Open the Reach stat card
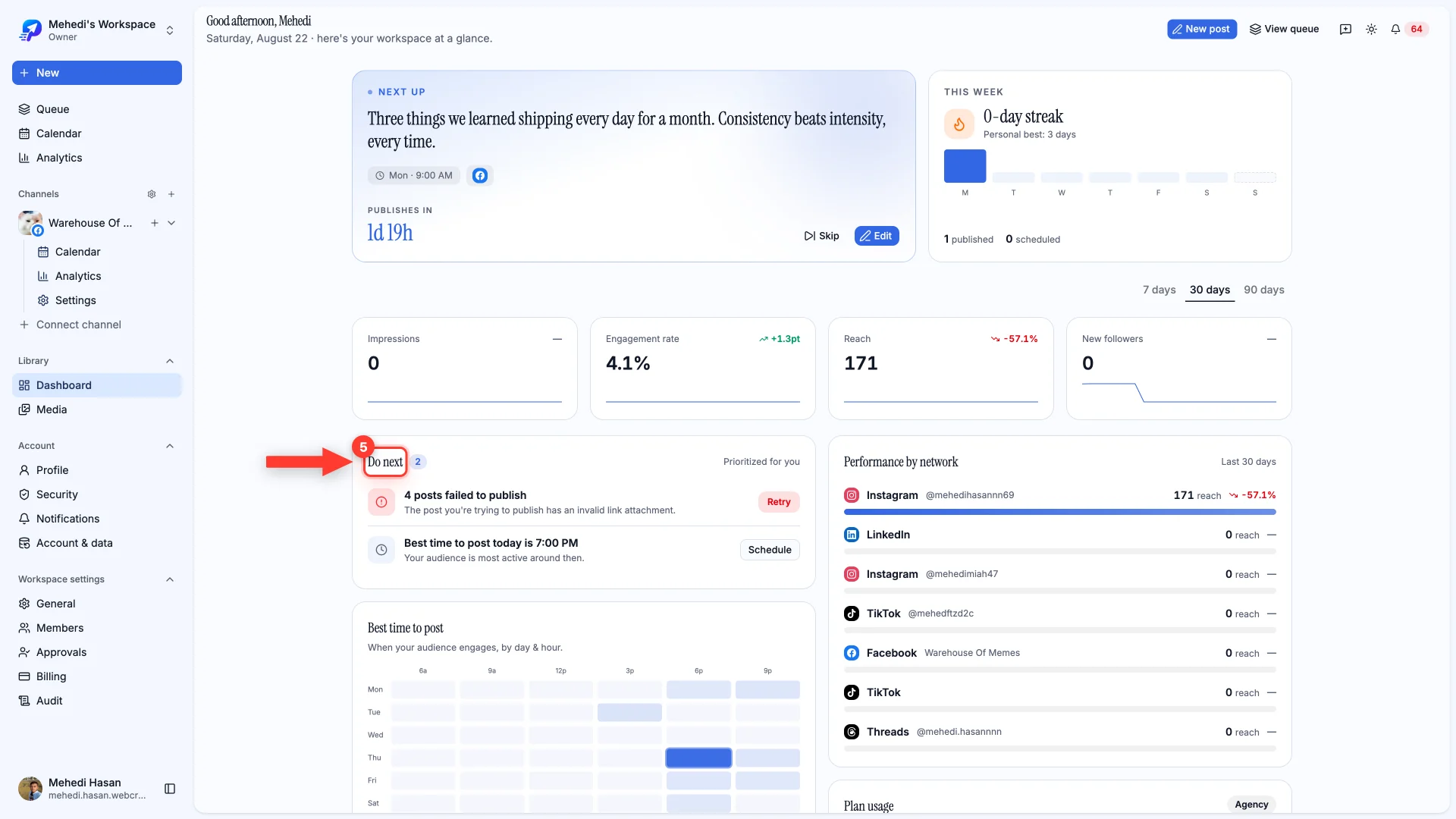 (941, 369)
